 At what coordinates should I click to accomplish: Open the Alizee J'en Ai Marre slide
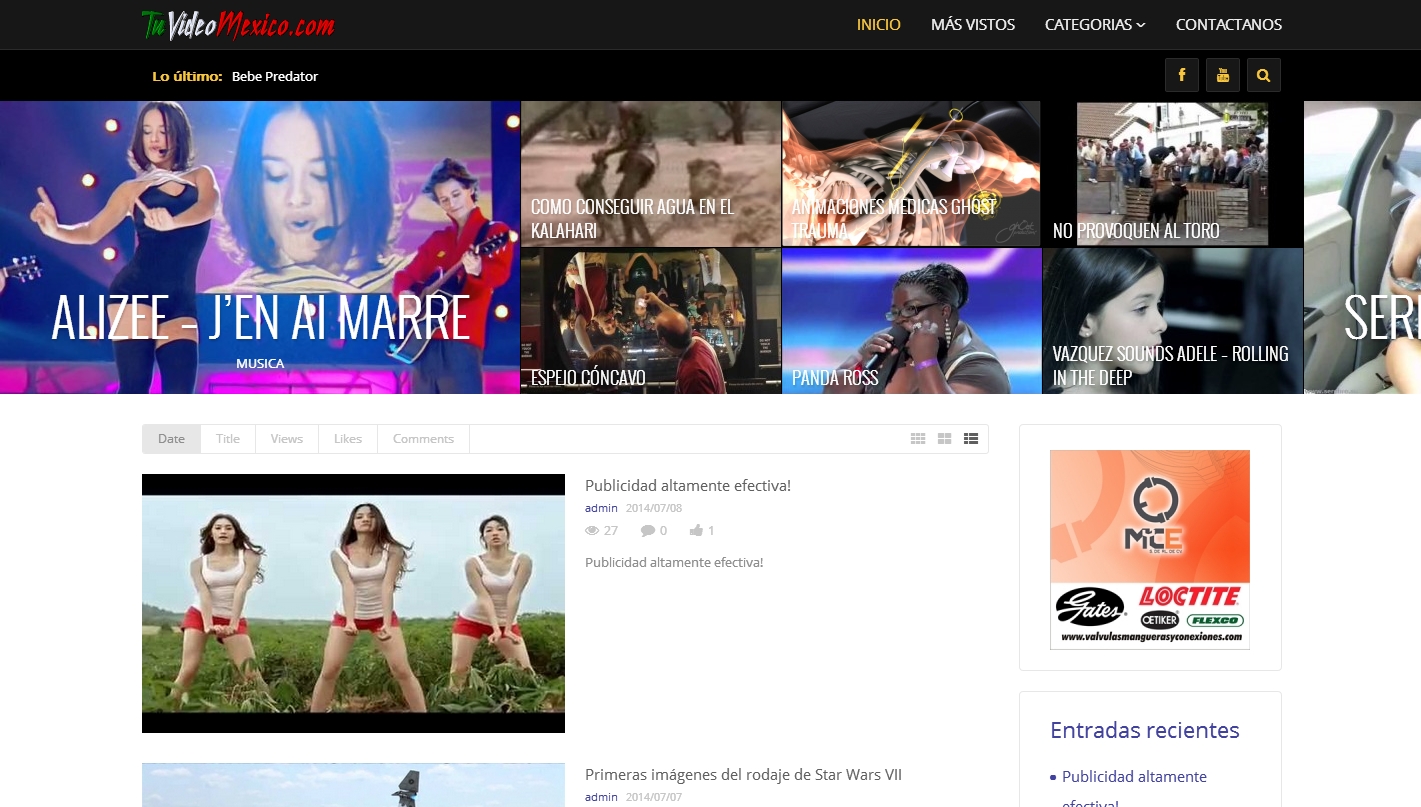click(260, 318)
